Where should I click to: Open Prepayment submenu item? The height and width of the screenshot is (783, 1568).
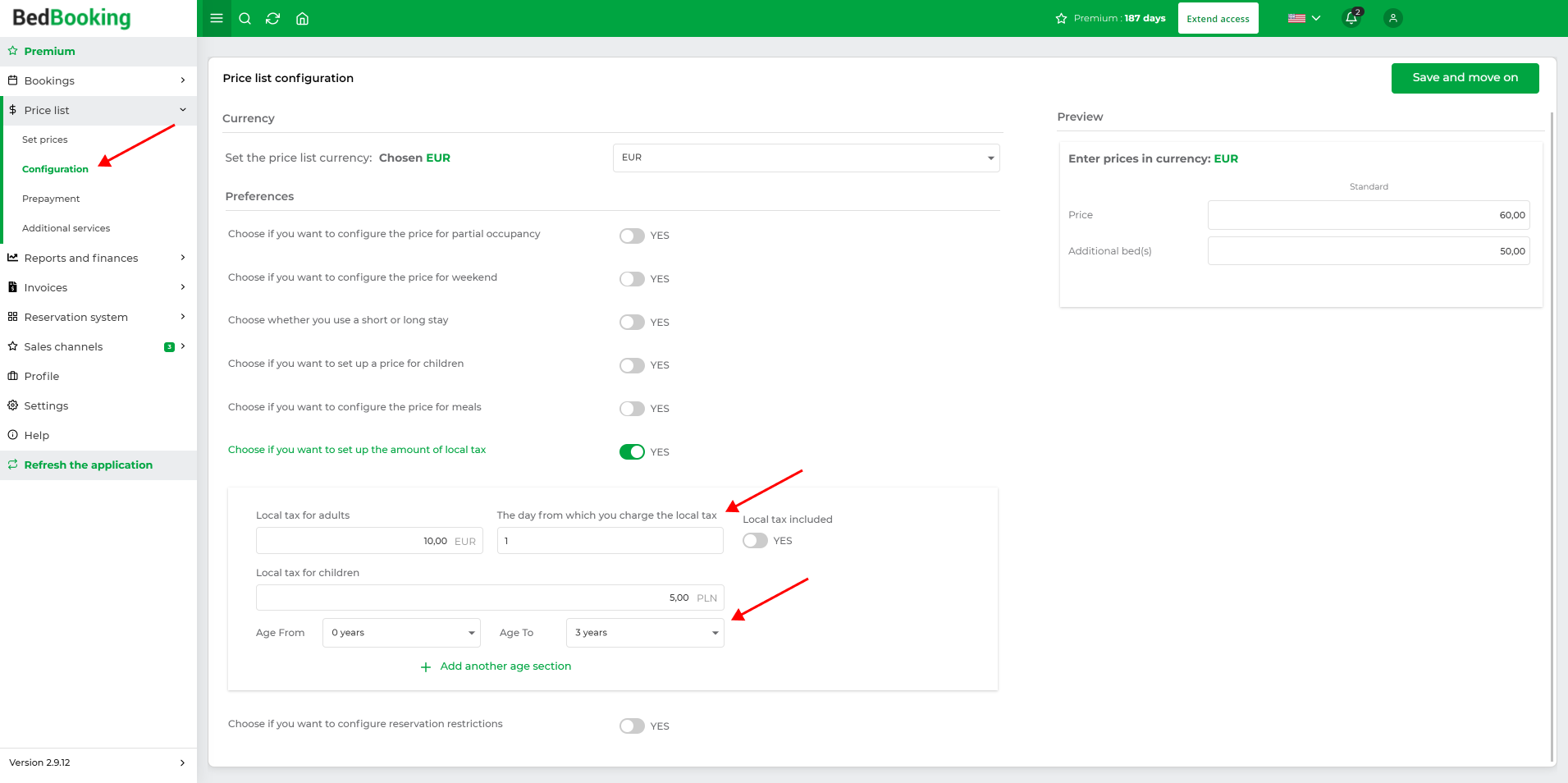click(x=51, y=199)
